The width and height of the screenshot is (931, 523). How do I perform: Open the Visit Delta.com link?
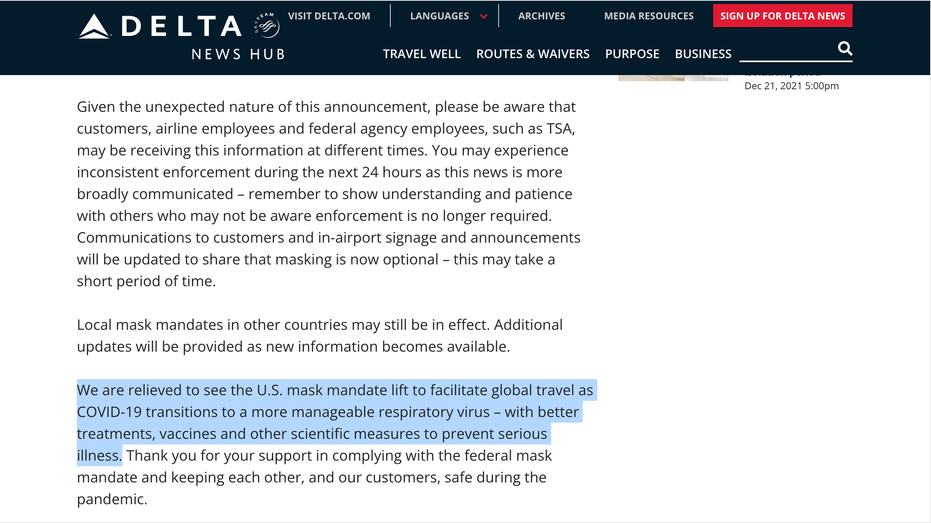pos(329,16)
